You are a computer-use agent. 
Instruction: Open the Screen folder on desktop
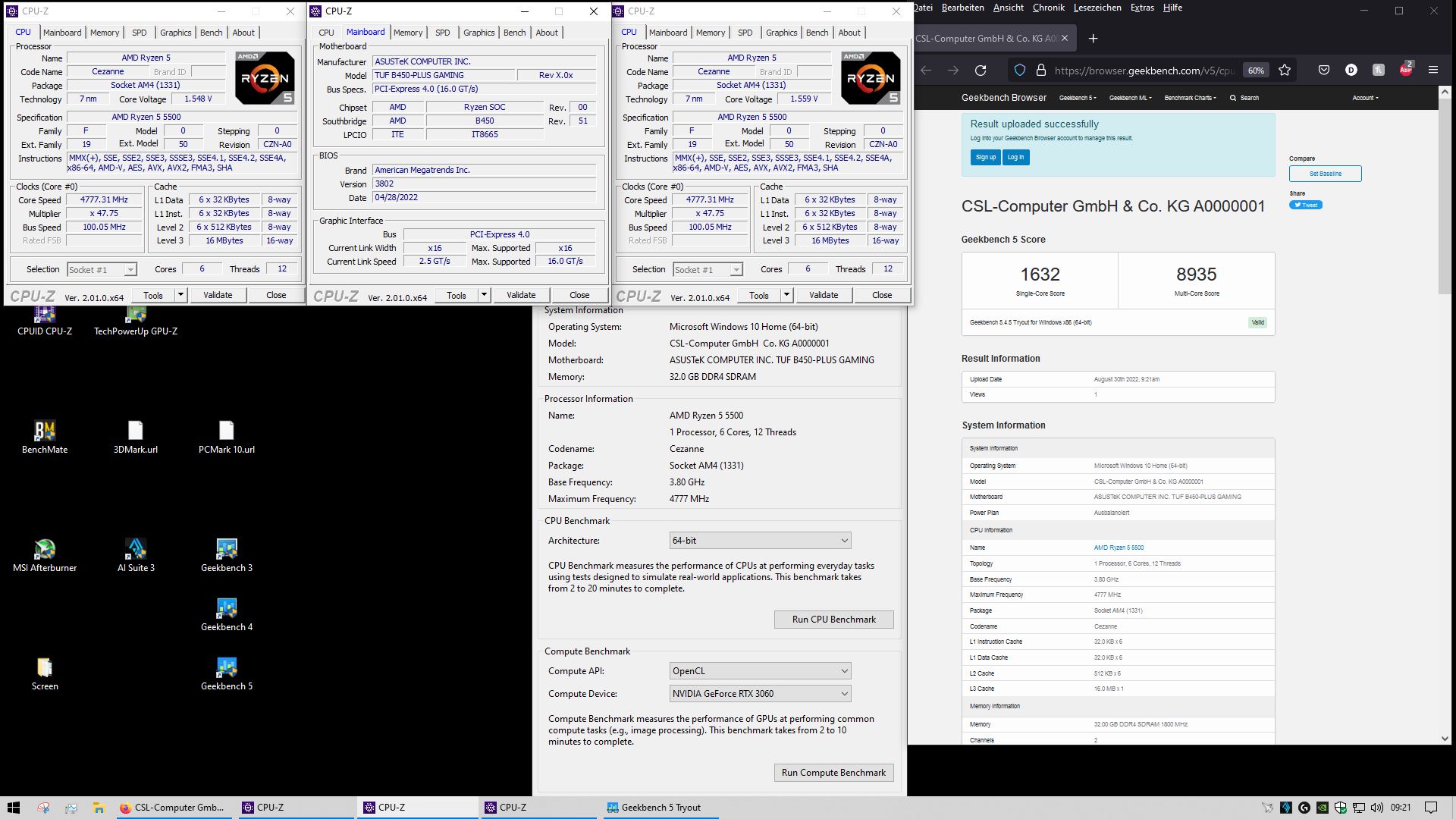click(45, 673)
